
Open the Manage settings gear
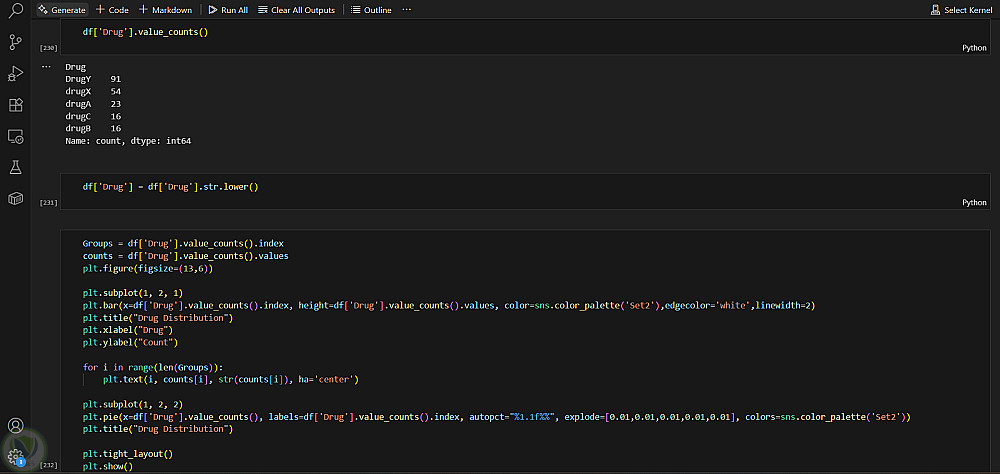tap(15, 456)
